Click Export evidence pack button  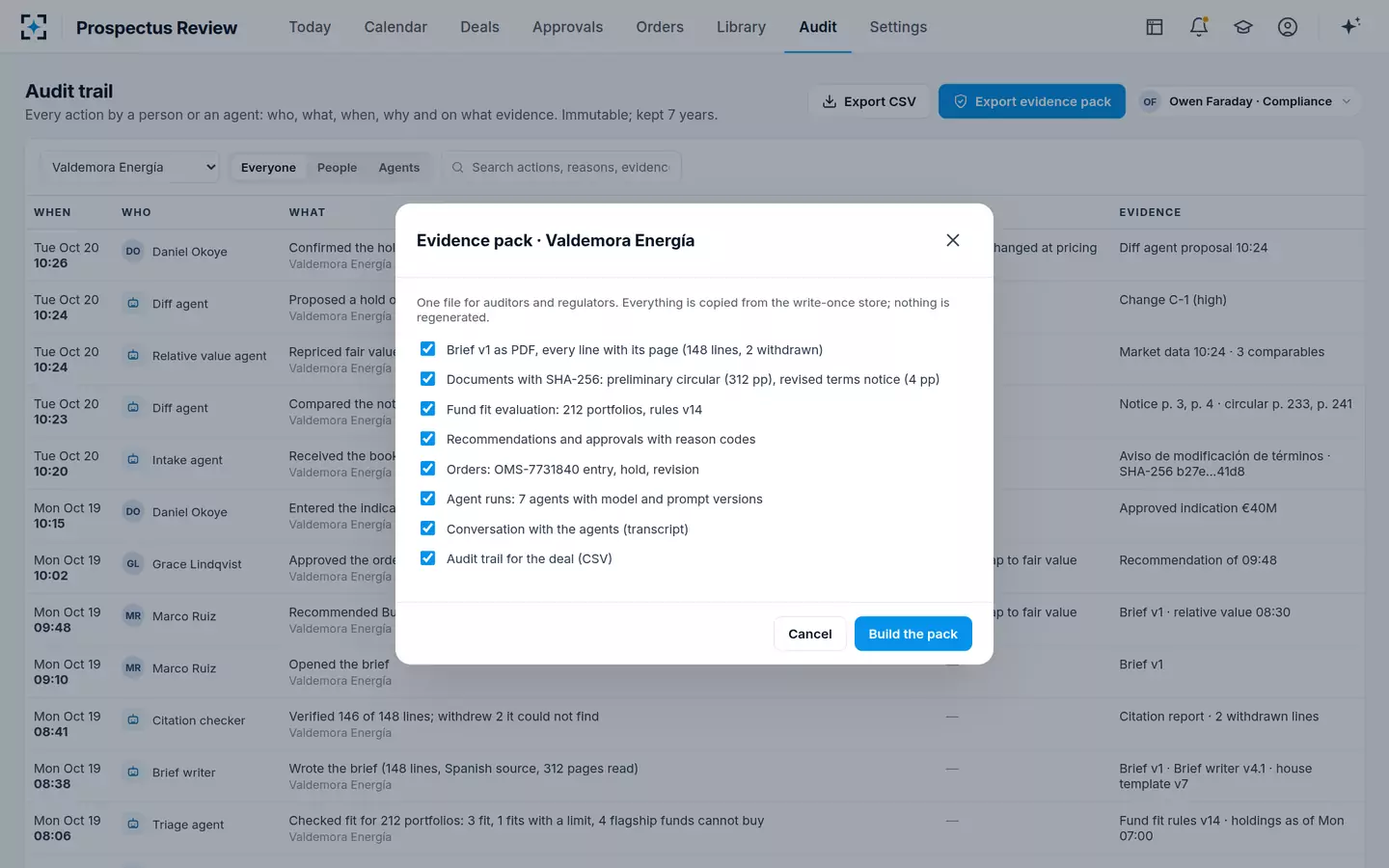point(1032,101)
